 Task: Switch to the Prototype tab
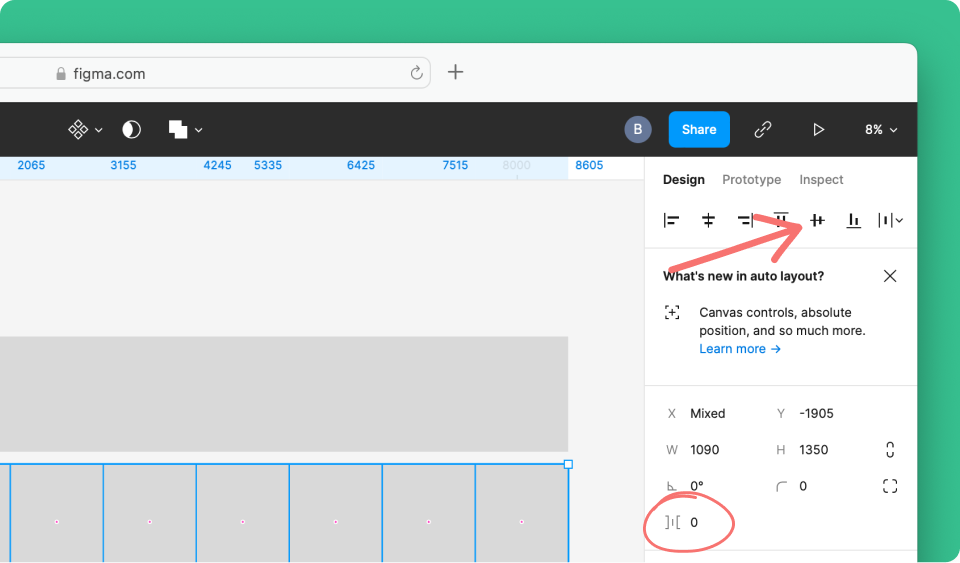point(751,179)
